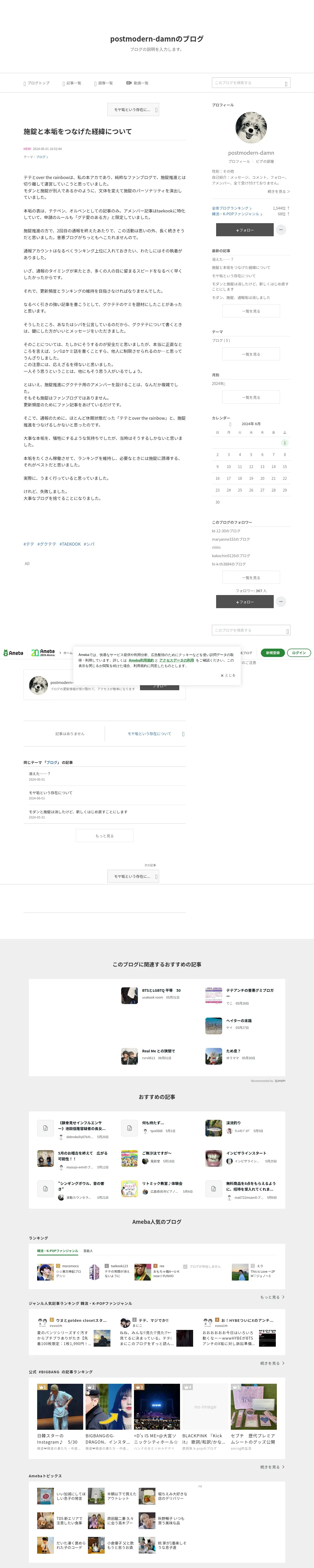Click the 新規登録 button
Image resolution: width=314 pixels, height=1568 pixels.
tap(273, 653)
